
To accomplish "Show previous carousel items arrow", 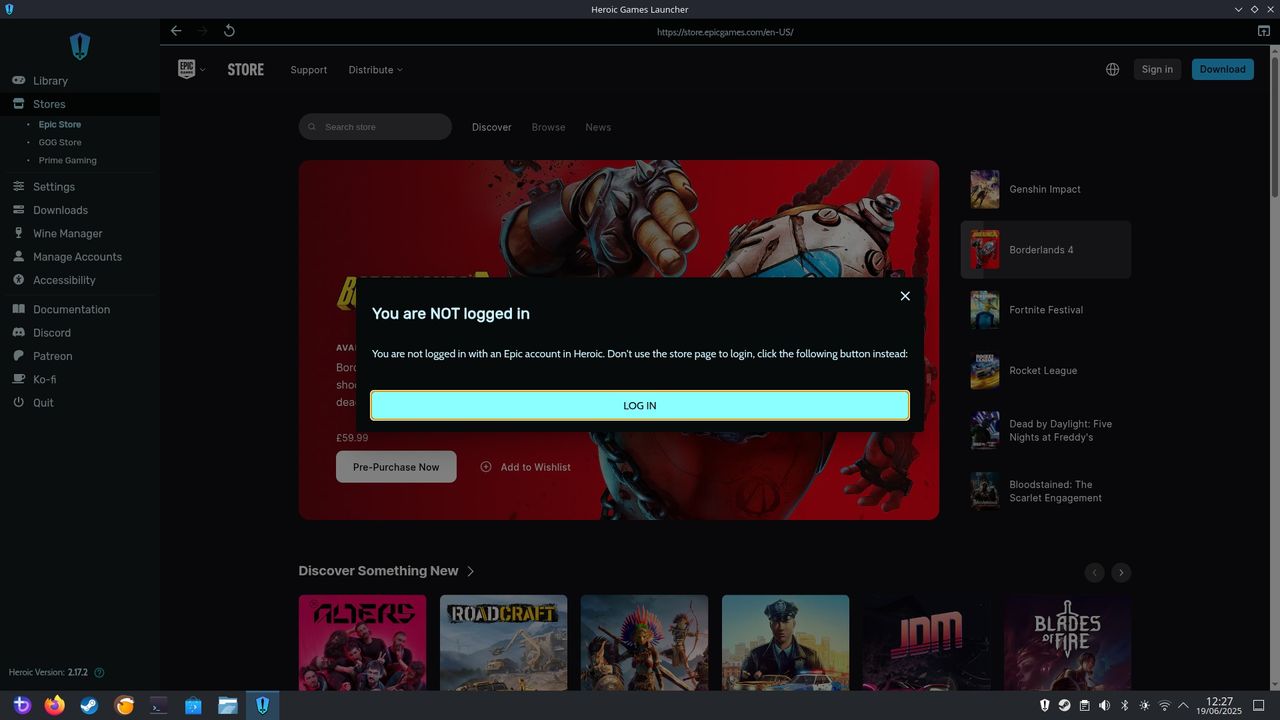I will pyautogui.click(x=1095, y=572).
